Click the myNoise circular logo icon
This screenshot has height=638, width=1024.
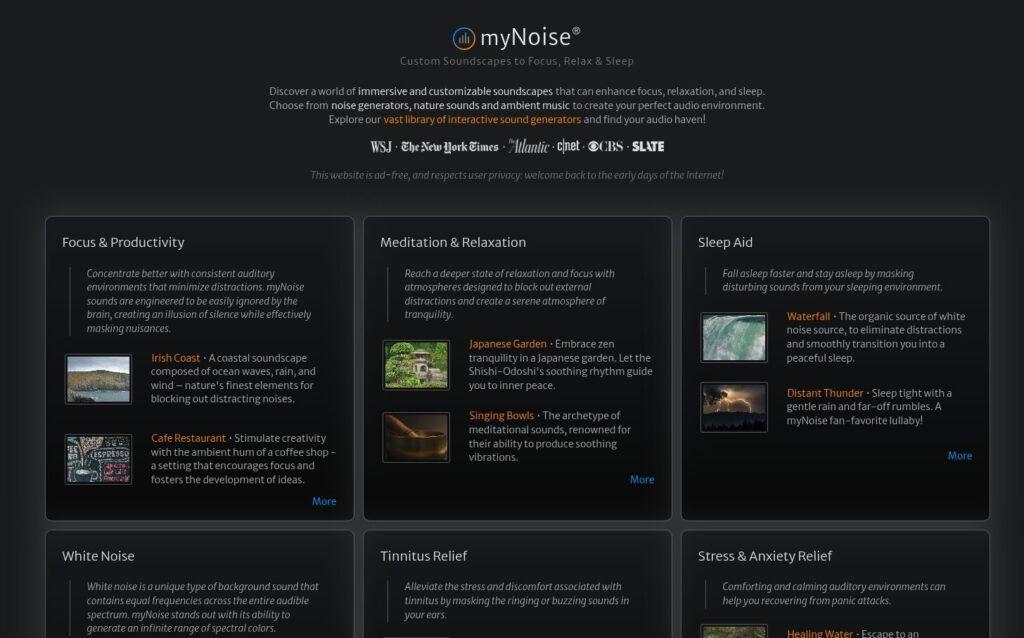[464, 39]
